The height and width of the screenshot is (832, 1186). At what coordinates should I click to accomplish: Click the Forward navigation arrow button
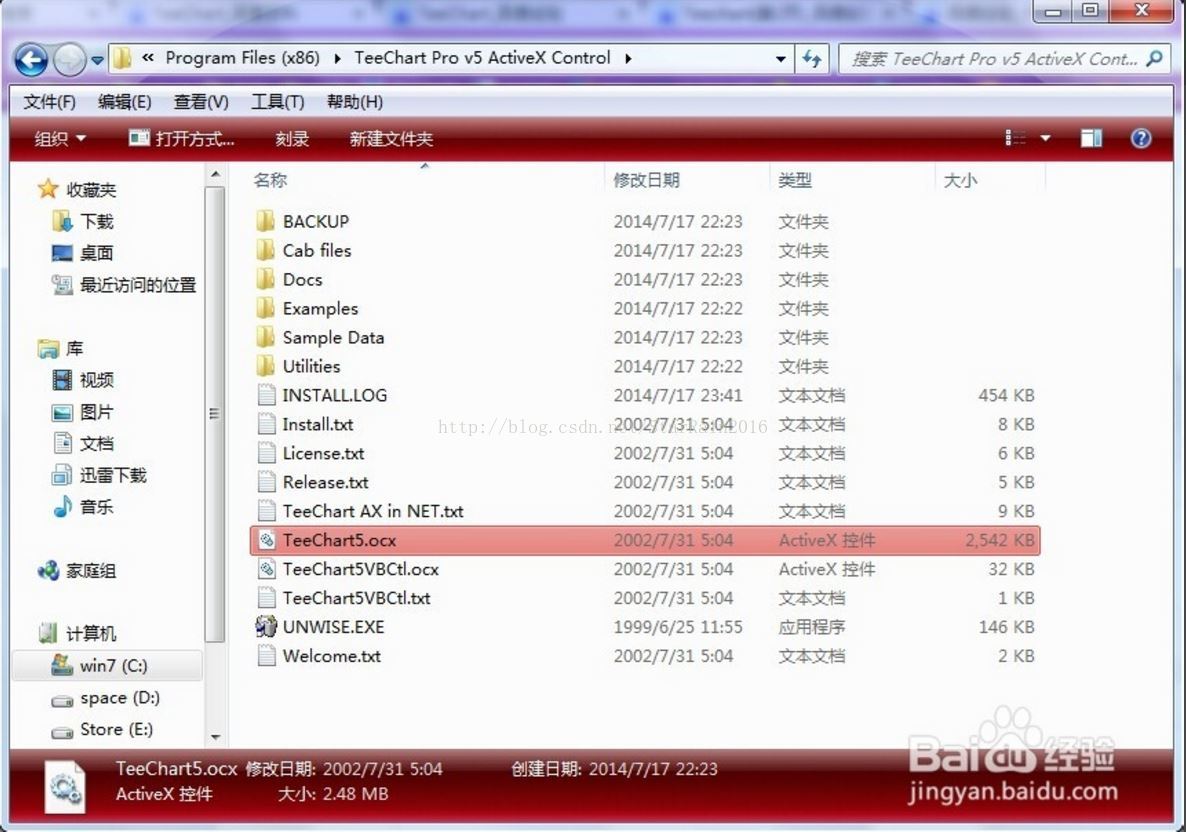(x=70, y=59)
